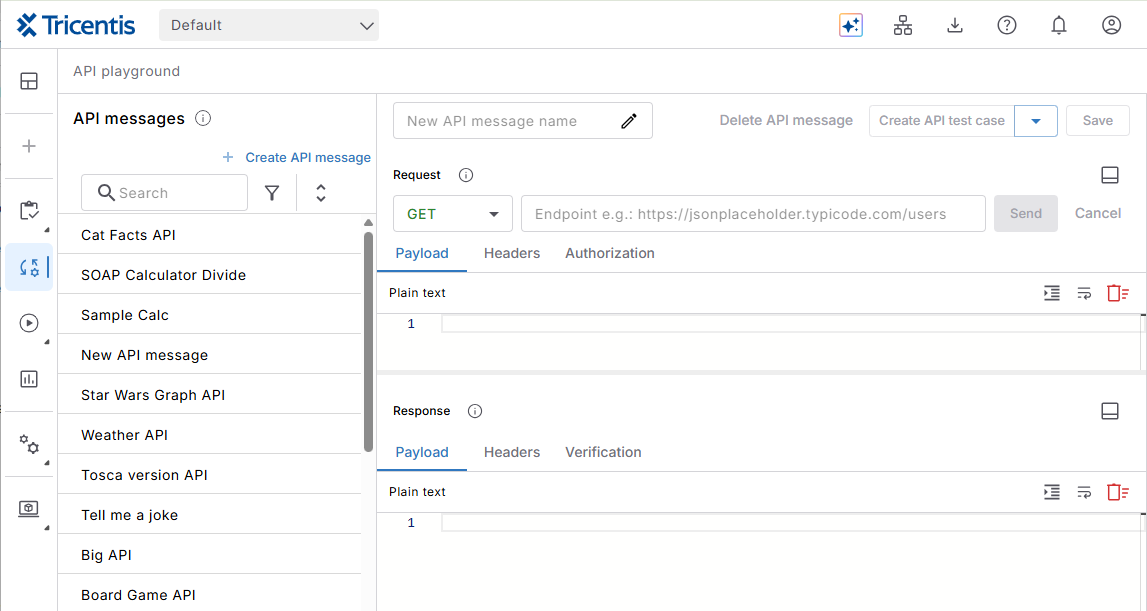The width and height of the screenshot is (1147, 611).
Task: Switch to the response Verification tab
Action: (603, 452)
